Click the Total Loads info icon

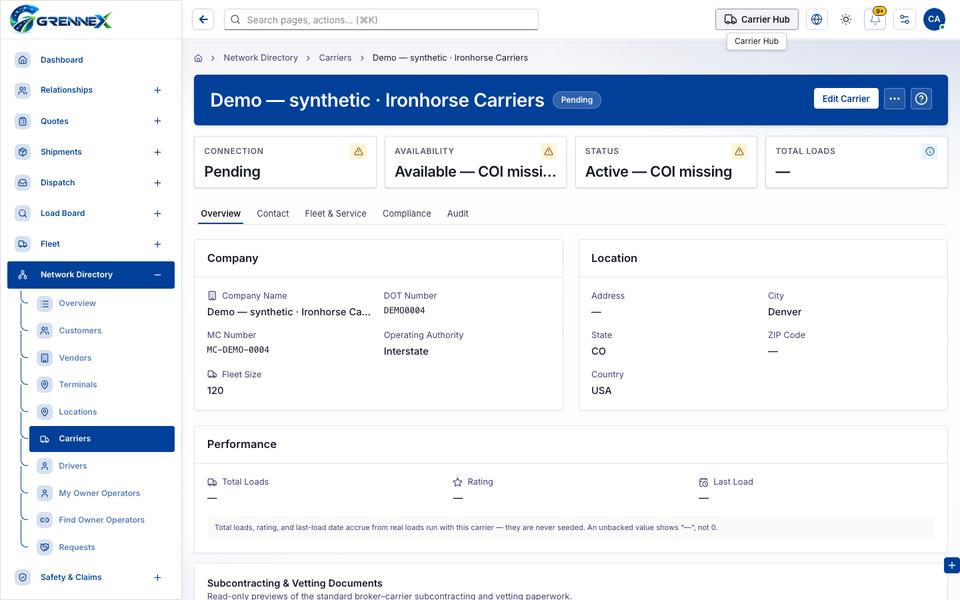coord(930,151)
